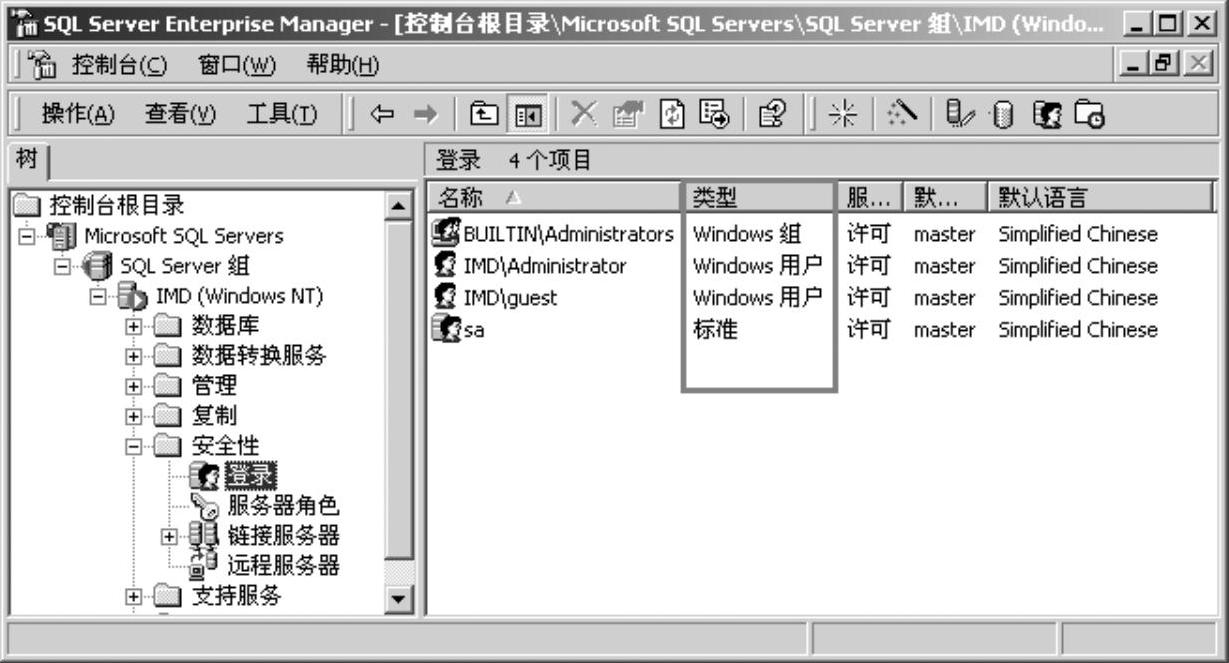The height and width of the screenshot is (663, 1229).
Task: Click the new login toolbar icon
Action: point(1046,115)
